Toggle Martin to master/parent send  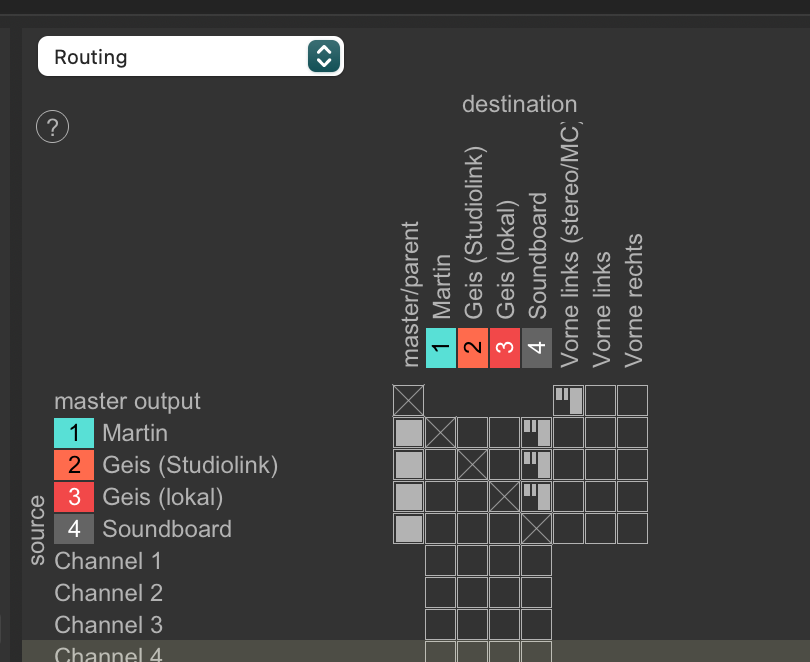pos(408,433)
